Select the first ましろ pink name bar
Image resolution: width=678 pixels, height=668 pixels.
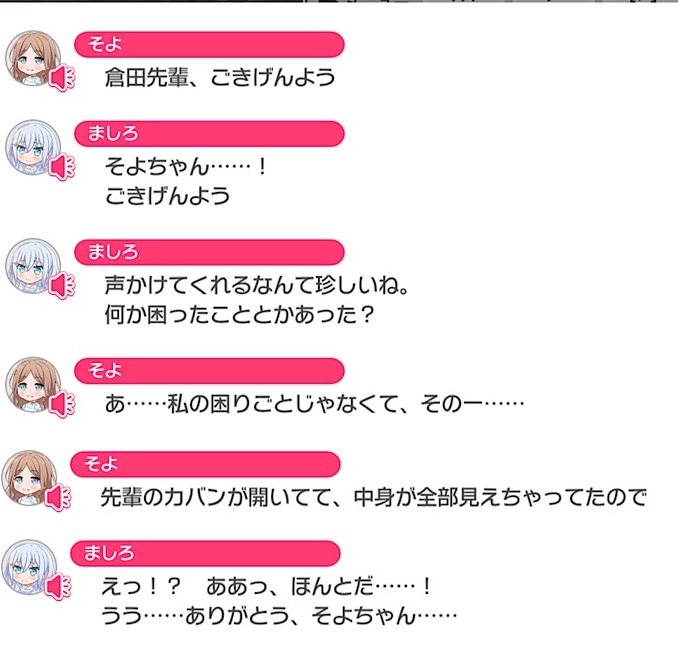(209, 134)
